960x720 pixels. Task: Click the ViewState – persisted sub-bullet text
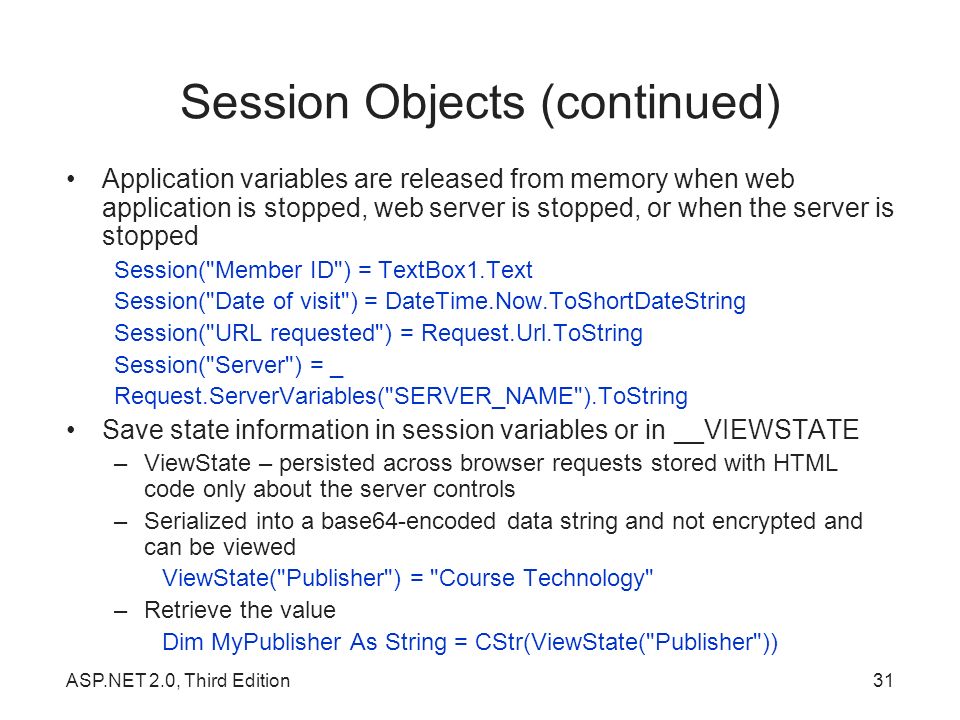[490, 476]
